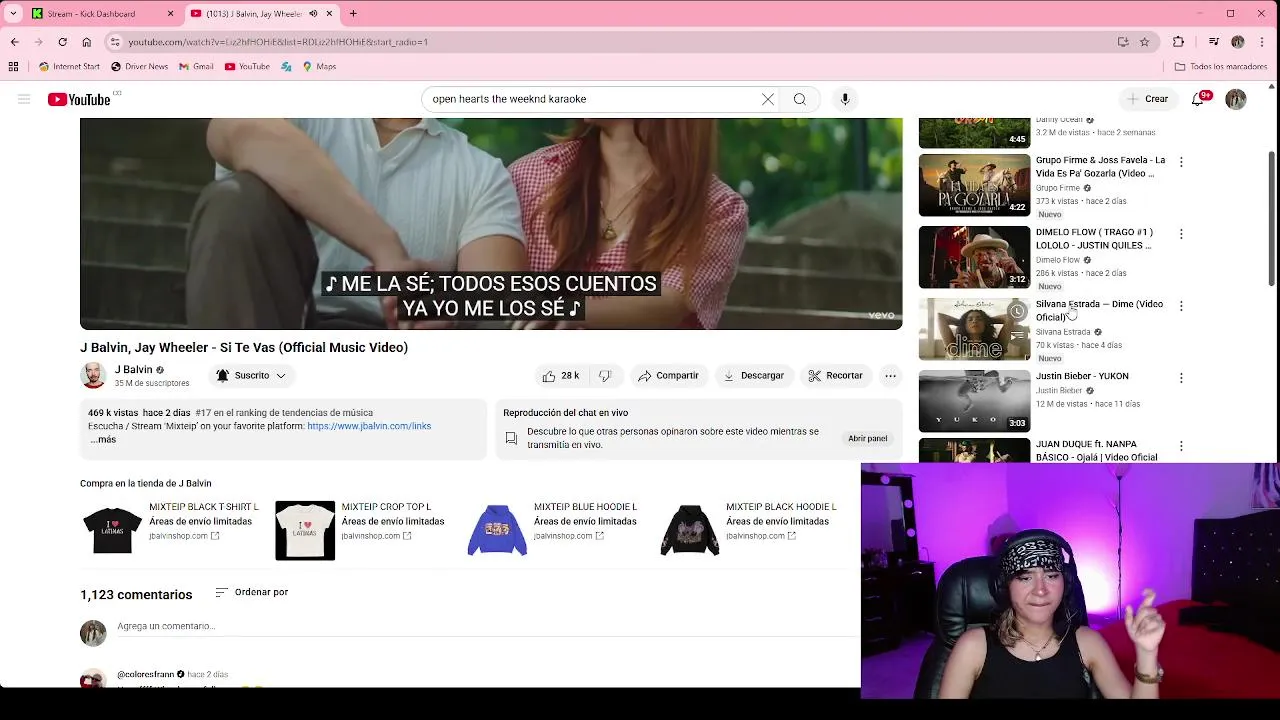Open MIXTEIP CROP TOP L product
This screenshot has height=720, width=1280.
362,528
